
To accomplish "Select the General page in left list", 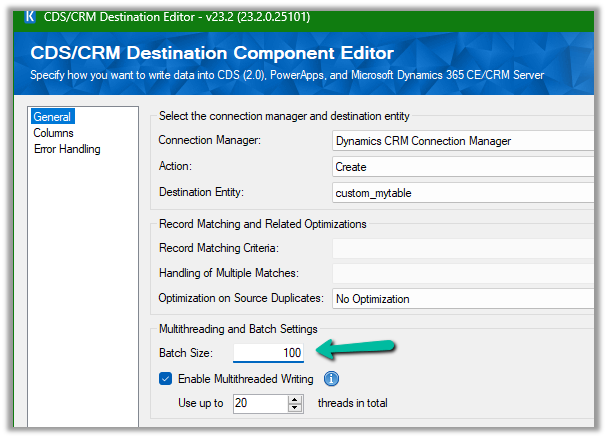I will tap(52, 117).
